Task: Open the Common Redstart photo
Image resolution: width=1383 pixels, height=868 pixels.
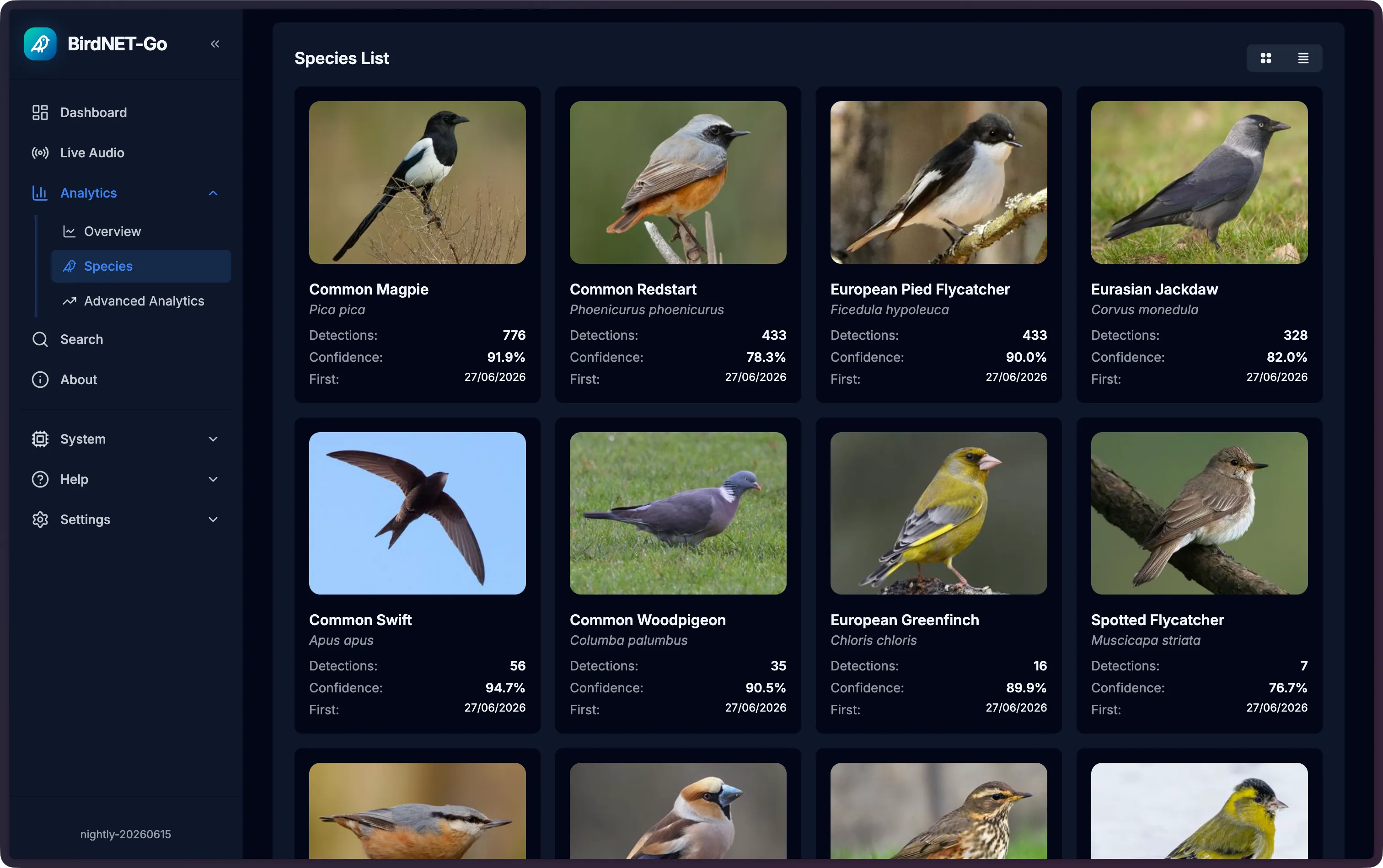Action: click(x=678, y=182)
